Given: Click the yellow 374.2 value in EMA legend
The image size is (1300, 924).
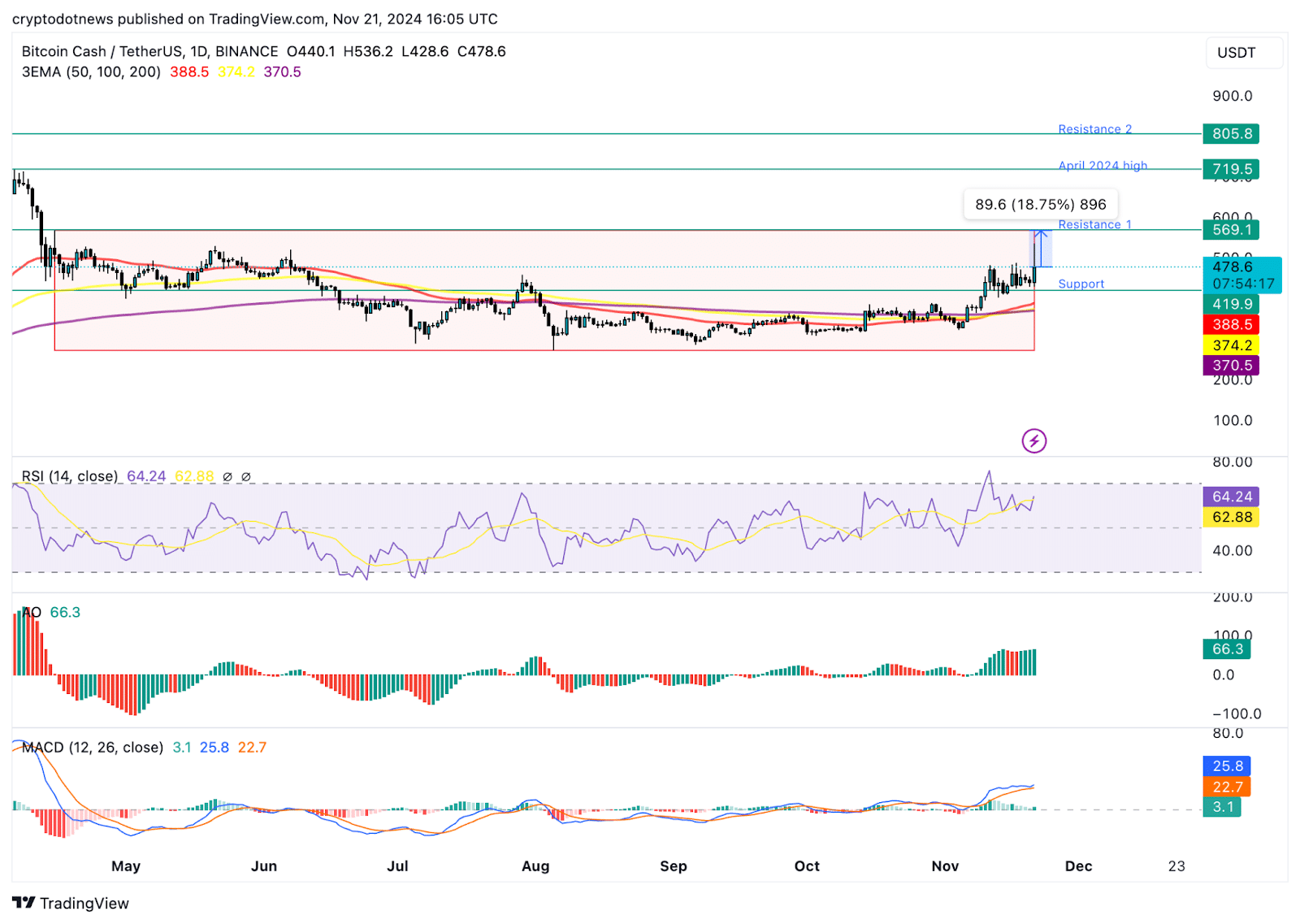Looking at the screenshot, I should 236,72.
